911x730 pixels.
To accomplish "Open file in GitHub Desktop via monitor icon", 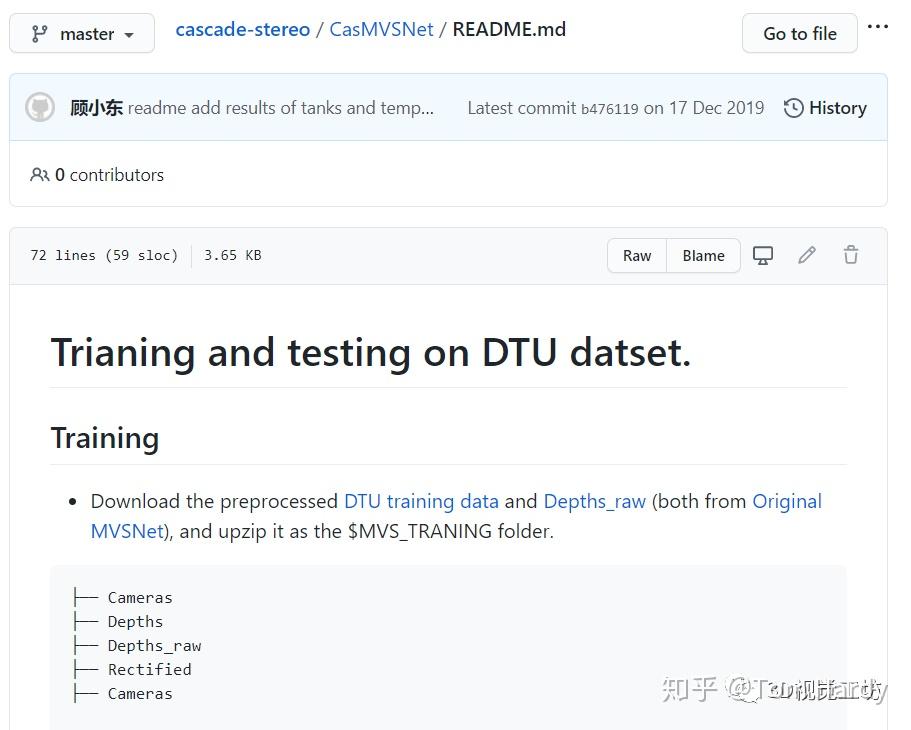I will (x=763, y=255).
